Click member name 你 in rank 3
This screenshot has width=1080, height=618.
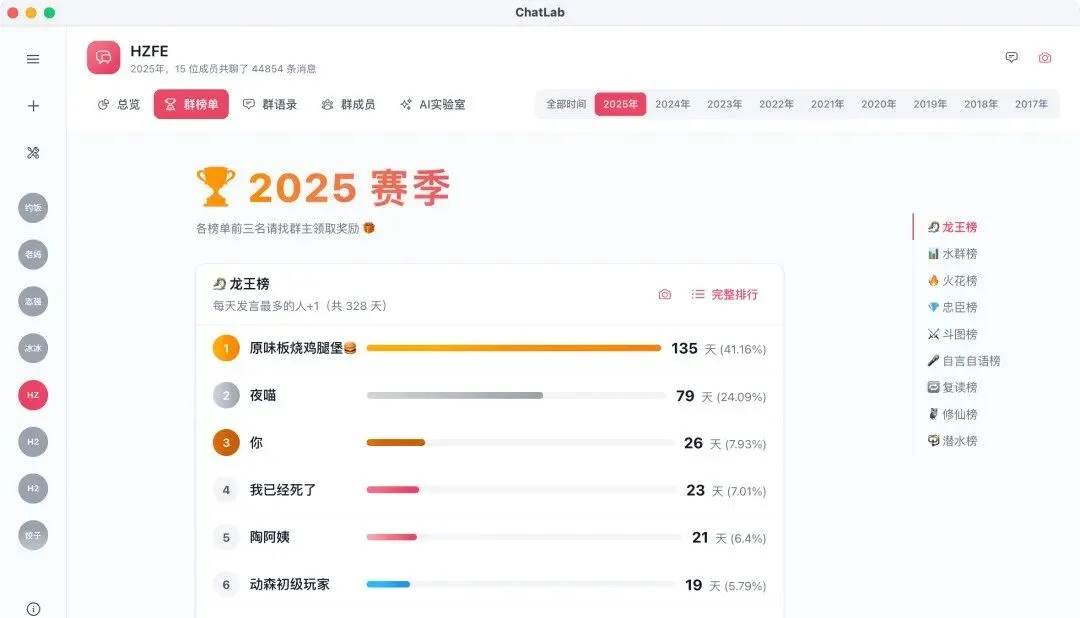click(x=256, y=443)
